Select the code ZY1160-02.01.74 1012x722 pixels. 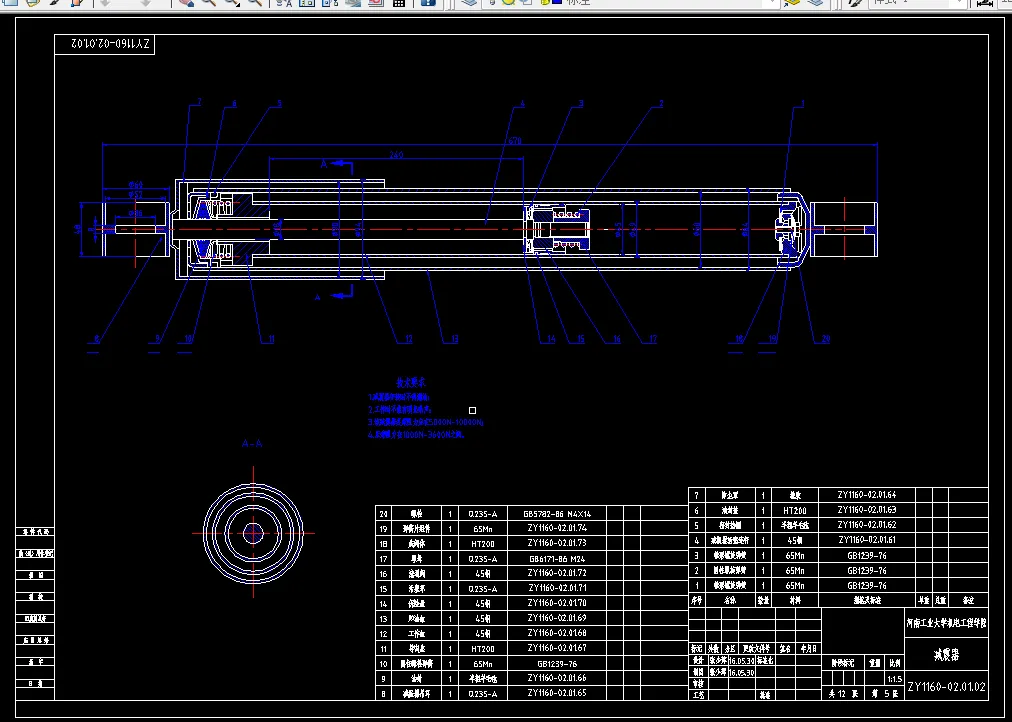[557, 528]
